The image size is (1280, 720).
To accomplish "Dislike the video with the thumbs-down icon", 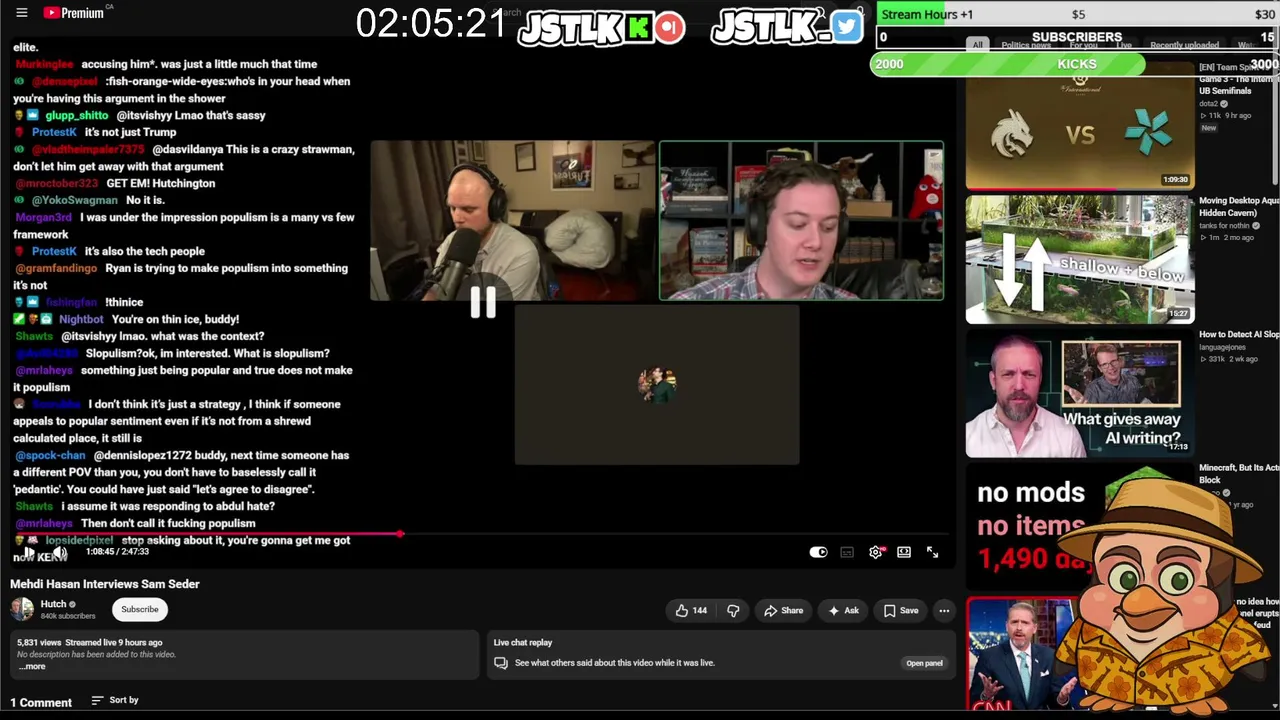I will point(733,610).
